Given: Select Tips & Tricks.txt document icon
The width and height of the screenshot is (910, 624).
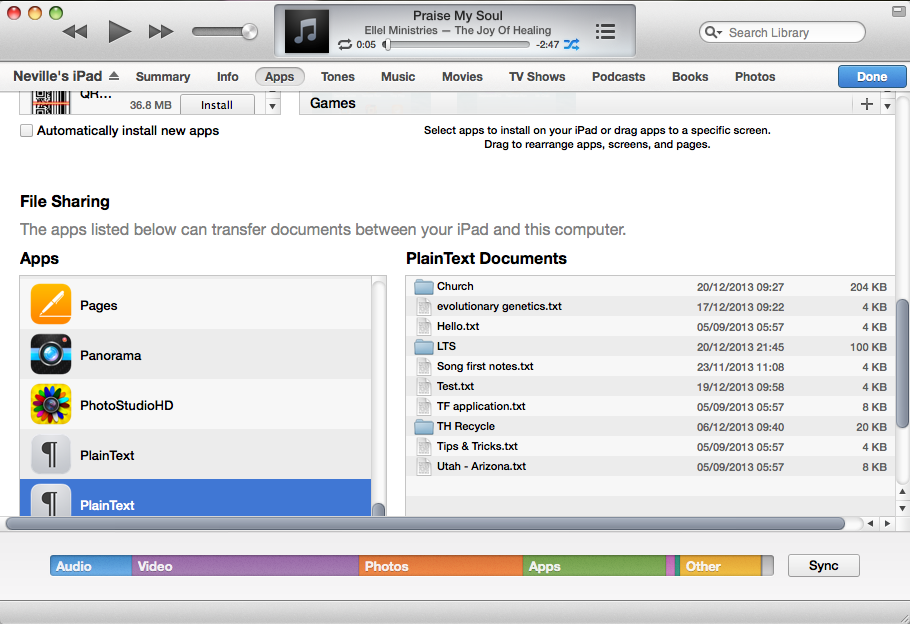Looking at the screenshot, I should click(424, 447).
